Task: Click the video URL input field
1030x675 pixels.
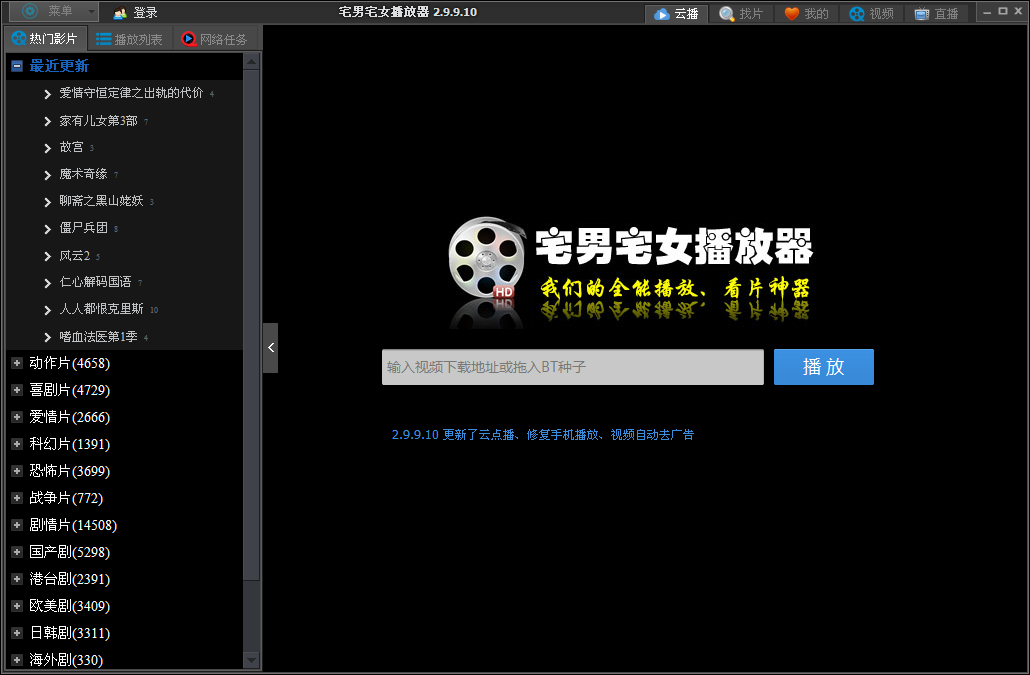Action: click(x=572, y=367)
